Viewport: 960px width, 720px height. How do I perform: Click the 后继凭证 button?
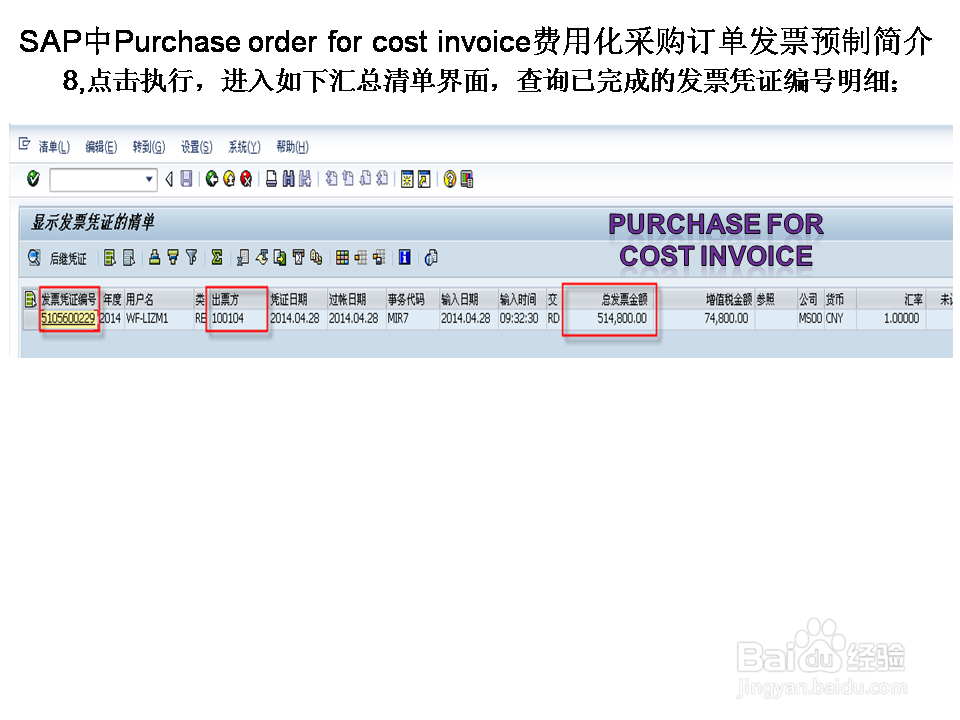66,257
